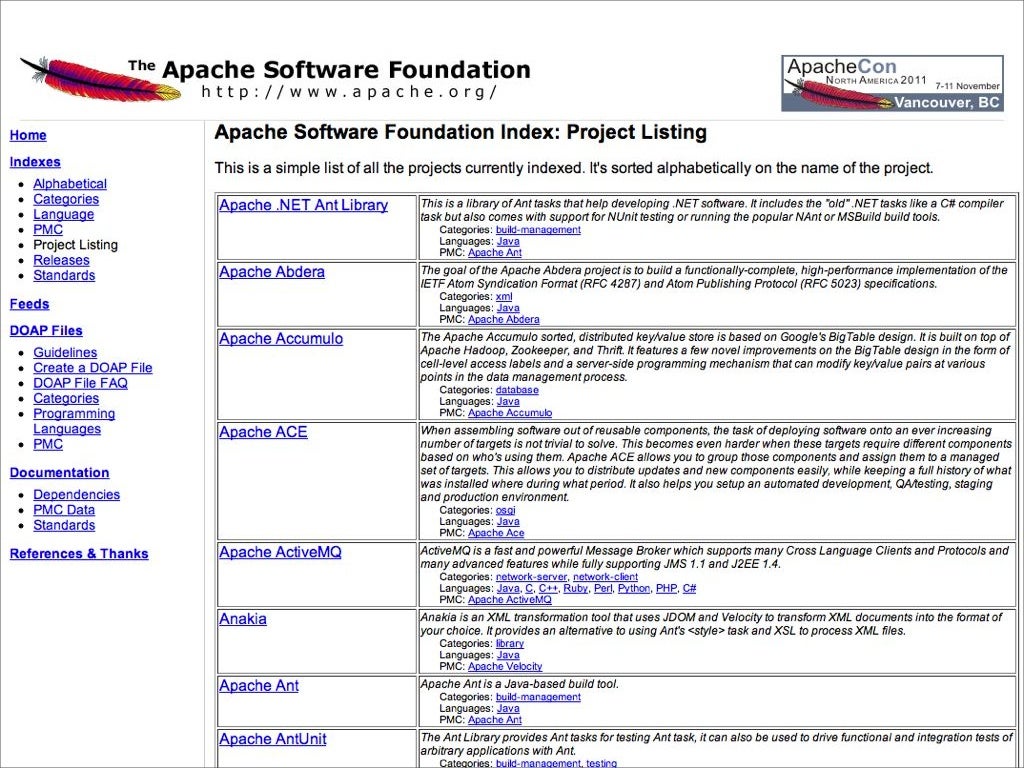Open the Apache ACE project link
Screen dimensions: 1024x768
[x=263, y=432]
